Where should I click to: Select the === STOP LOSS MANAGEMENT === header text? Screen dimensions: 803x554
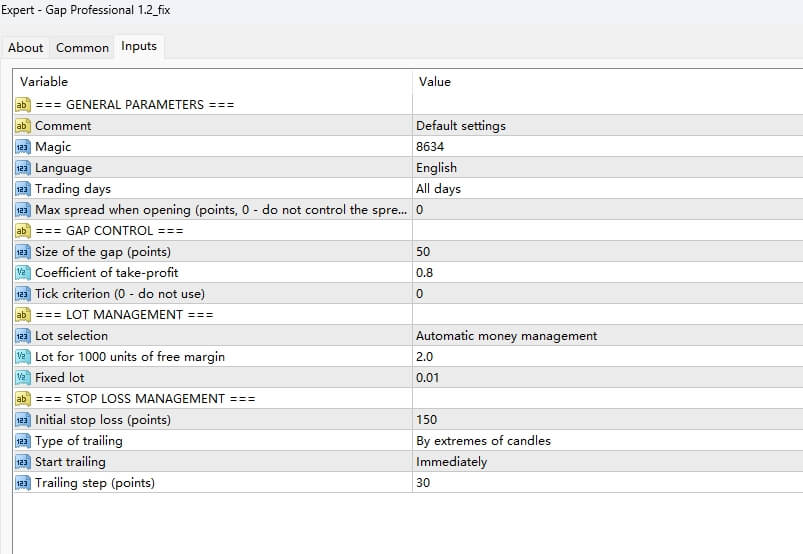point(145,399)
